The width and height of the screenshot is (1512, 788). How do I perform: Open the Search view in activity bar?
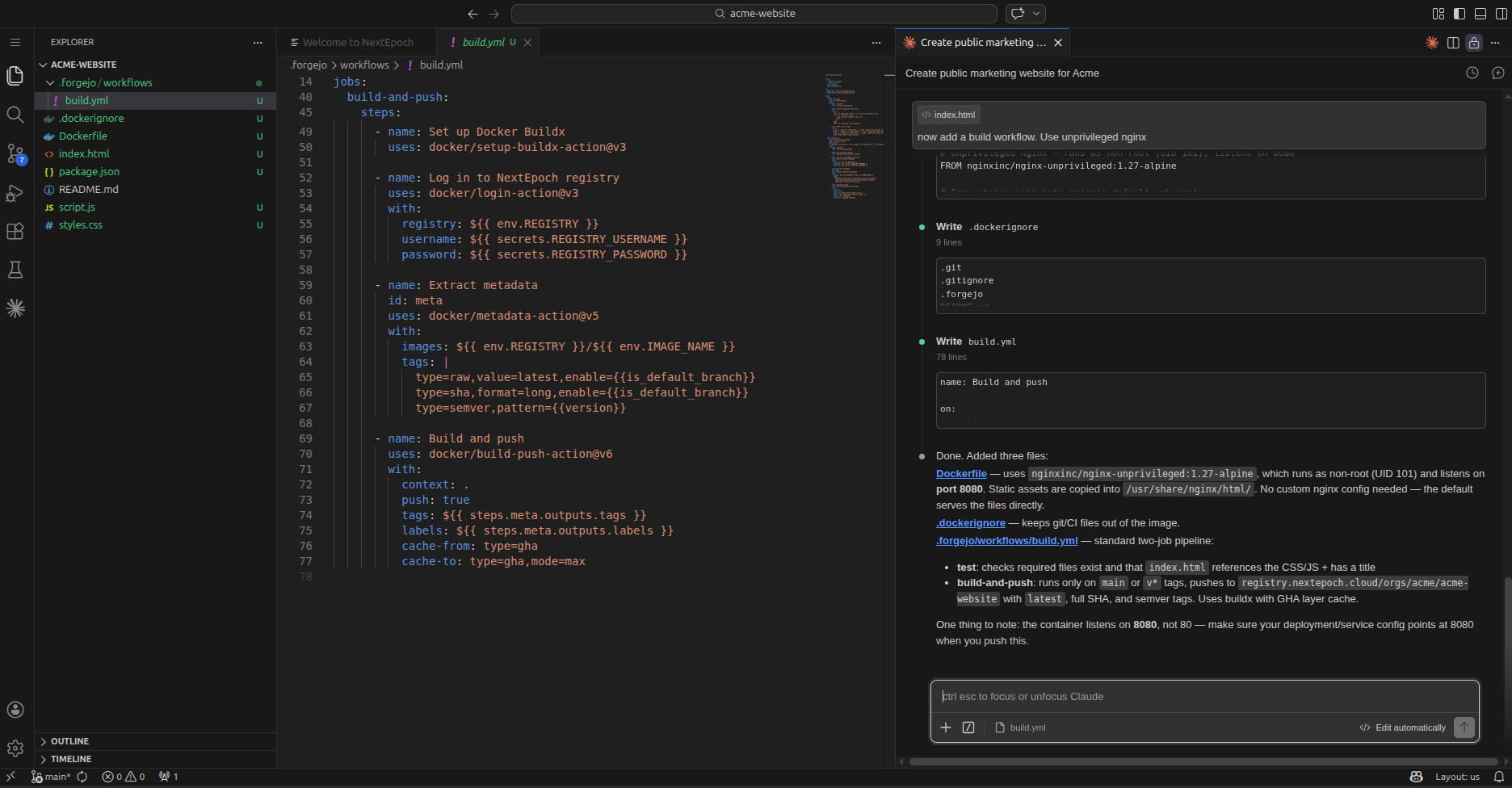[x=15, y=115]
